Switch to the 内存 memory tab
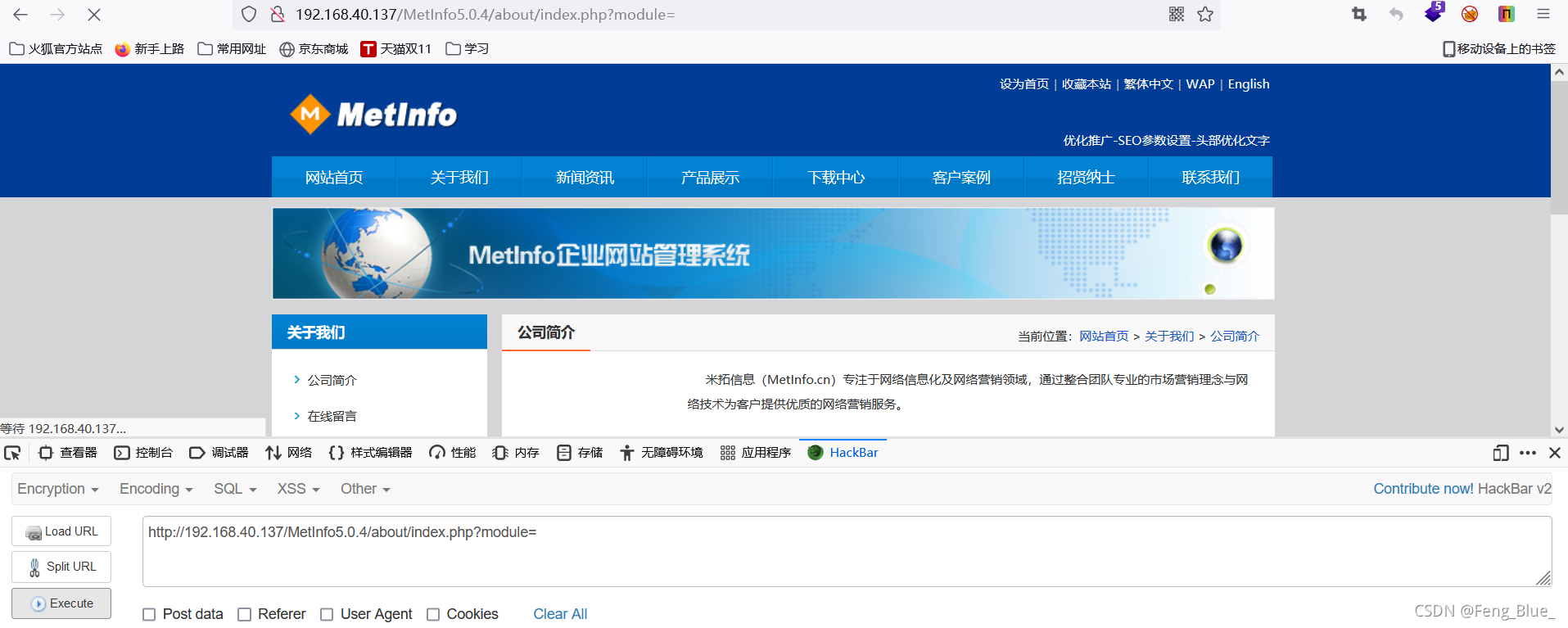 click(x=516, y=453)
